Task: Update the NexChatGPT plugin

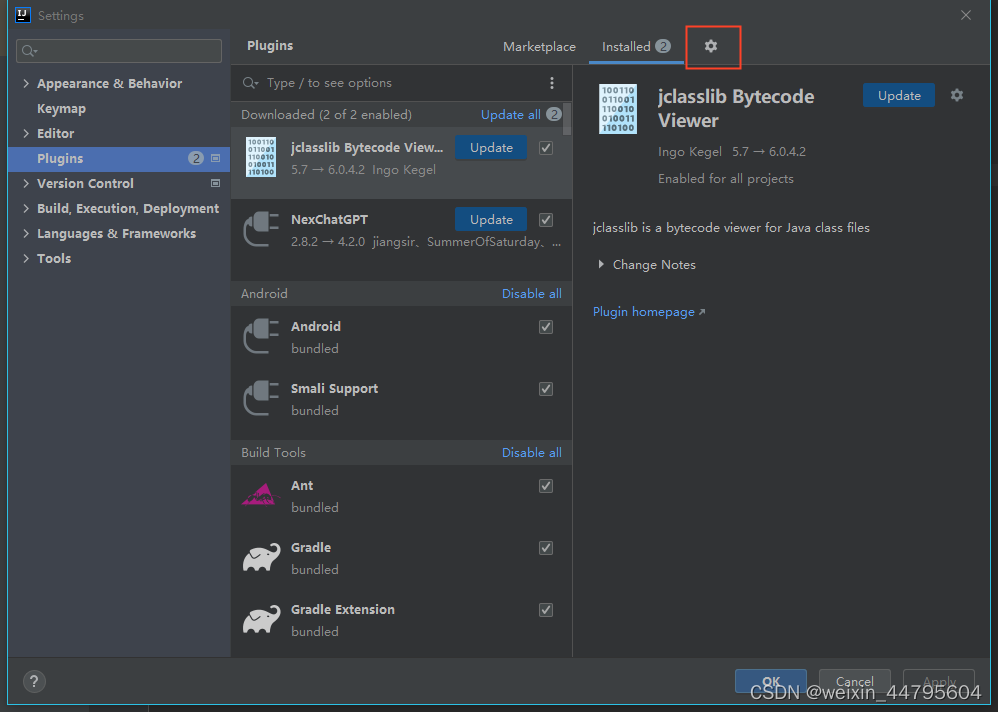Action: 491,220
